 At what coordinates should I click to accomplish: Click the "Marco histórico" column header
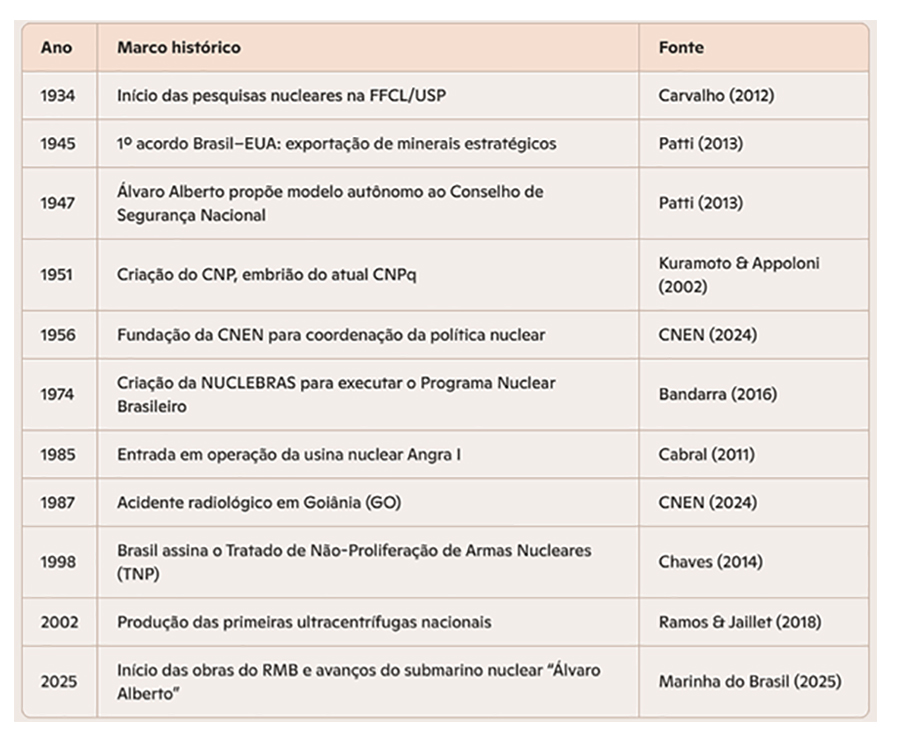pos(178,47)
